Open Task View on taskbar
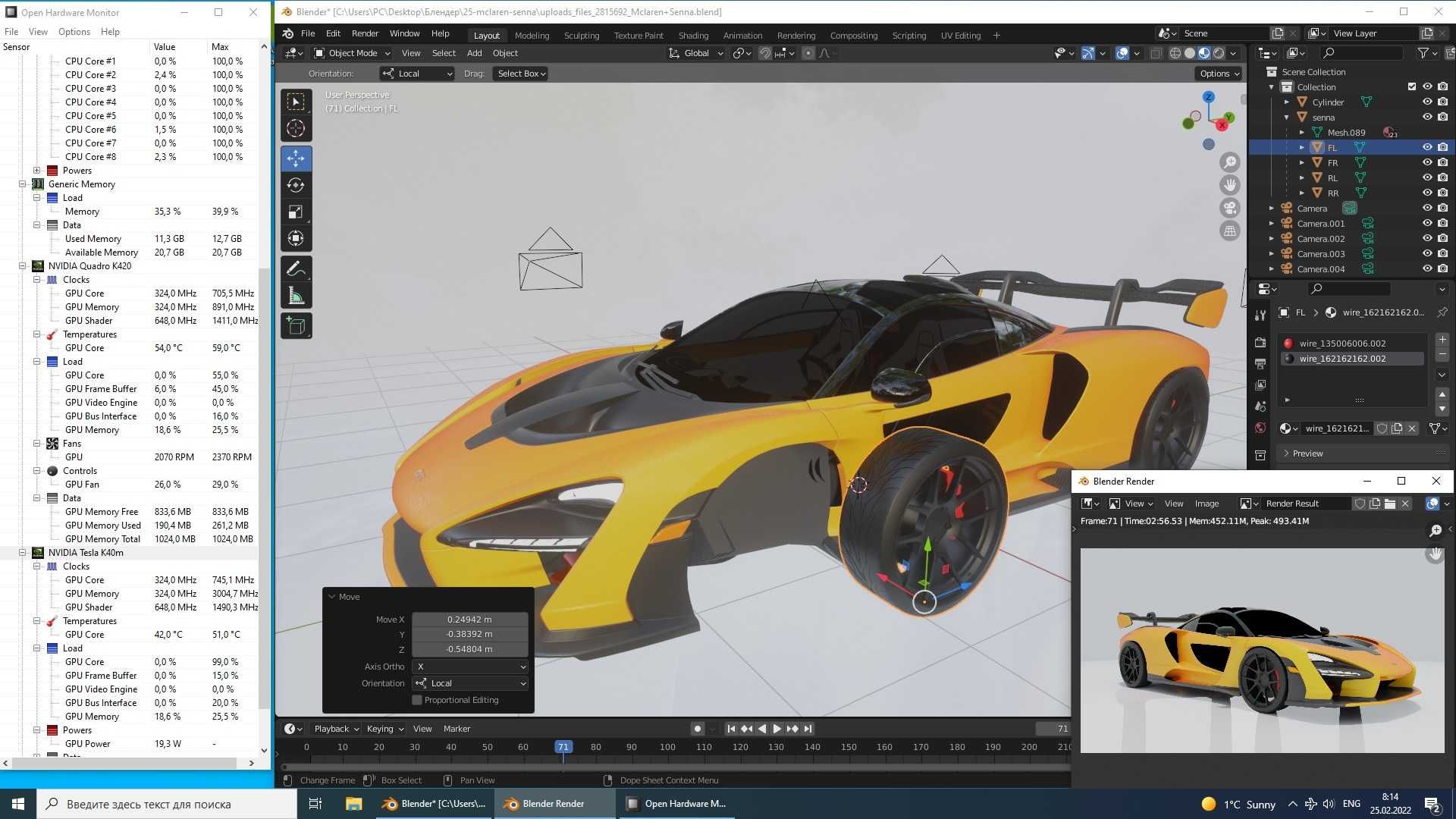Screen dimensions: 1456x819 point(315,804)
